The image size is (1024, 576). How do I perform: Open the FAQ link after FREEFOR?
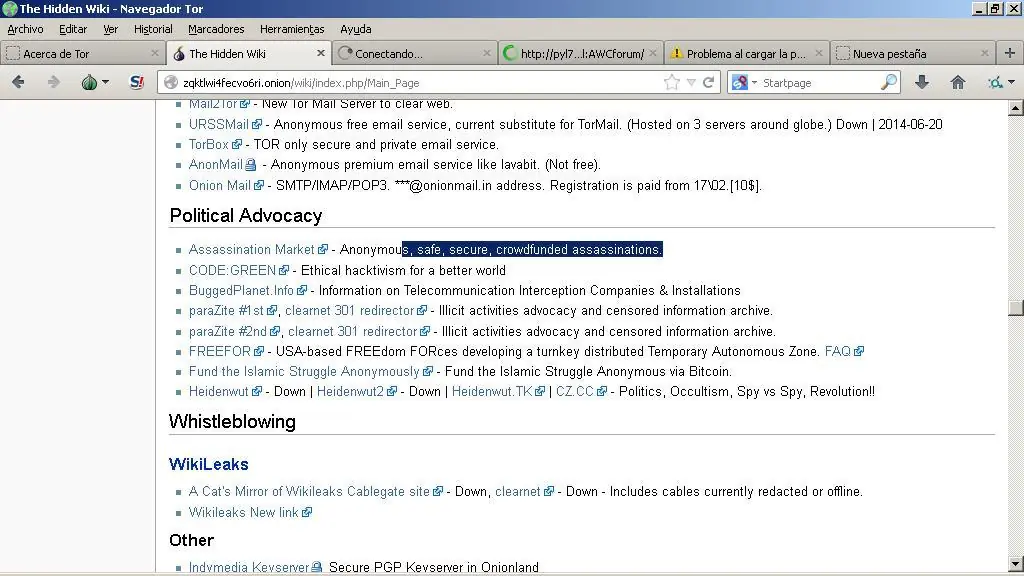coord(838,351)
